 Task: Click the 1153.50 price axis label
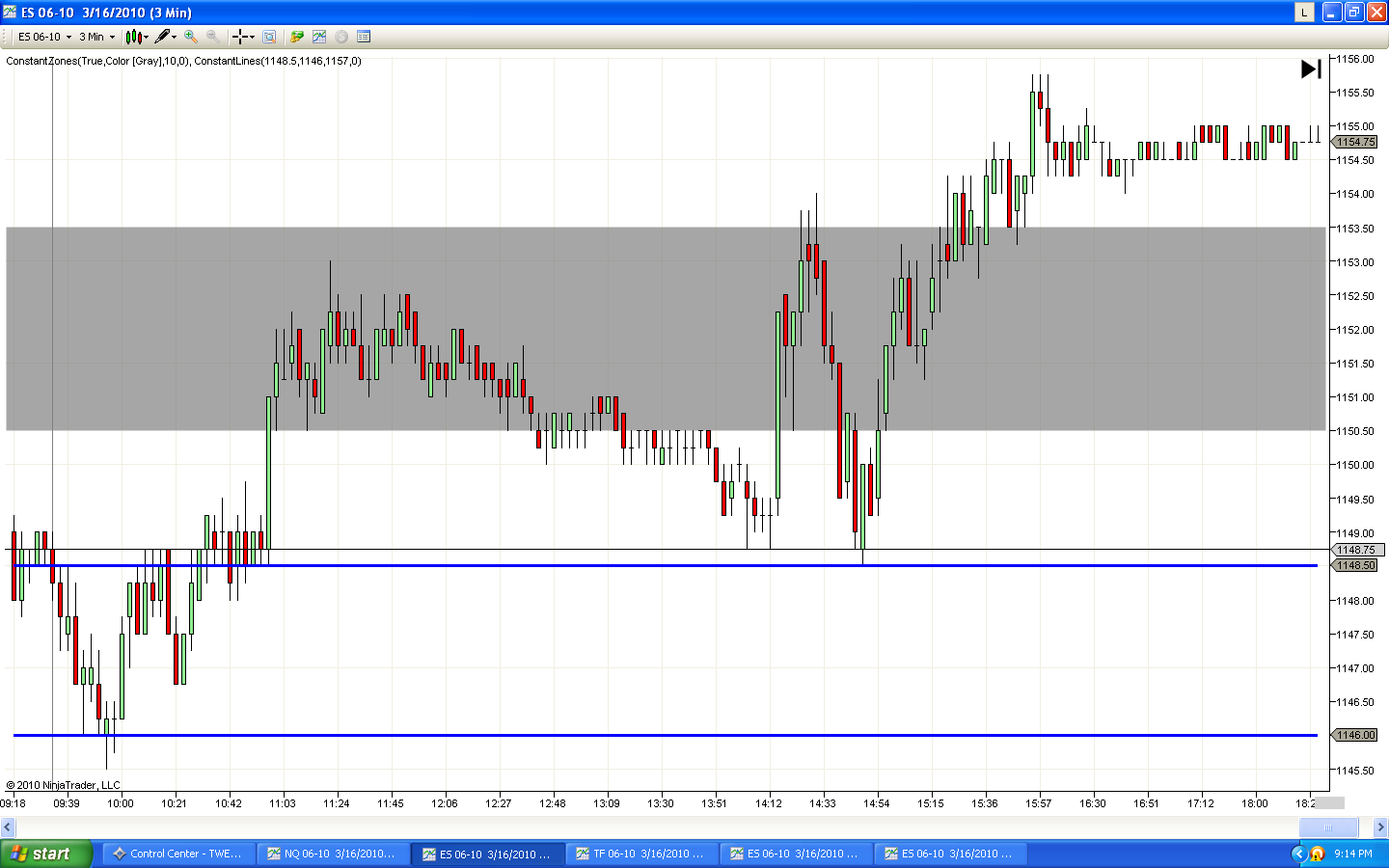point(1354,229)
